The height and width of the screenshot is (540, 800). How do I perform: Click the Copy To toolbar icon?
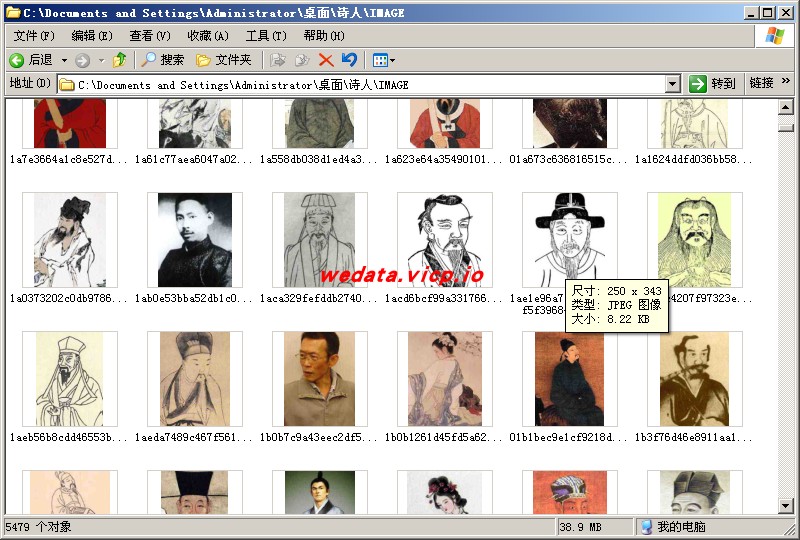tap(302, 60)
